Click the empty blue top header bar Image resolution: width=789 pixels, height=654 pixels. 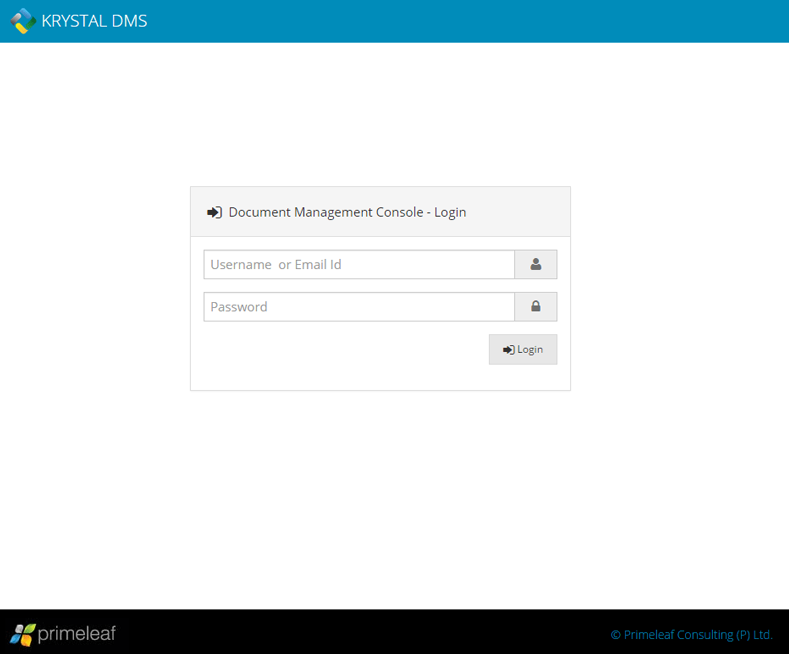coord(450,21)
